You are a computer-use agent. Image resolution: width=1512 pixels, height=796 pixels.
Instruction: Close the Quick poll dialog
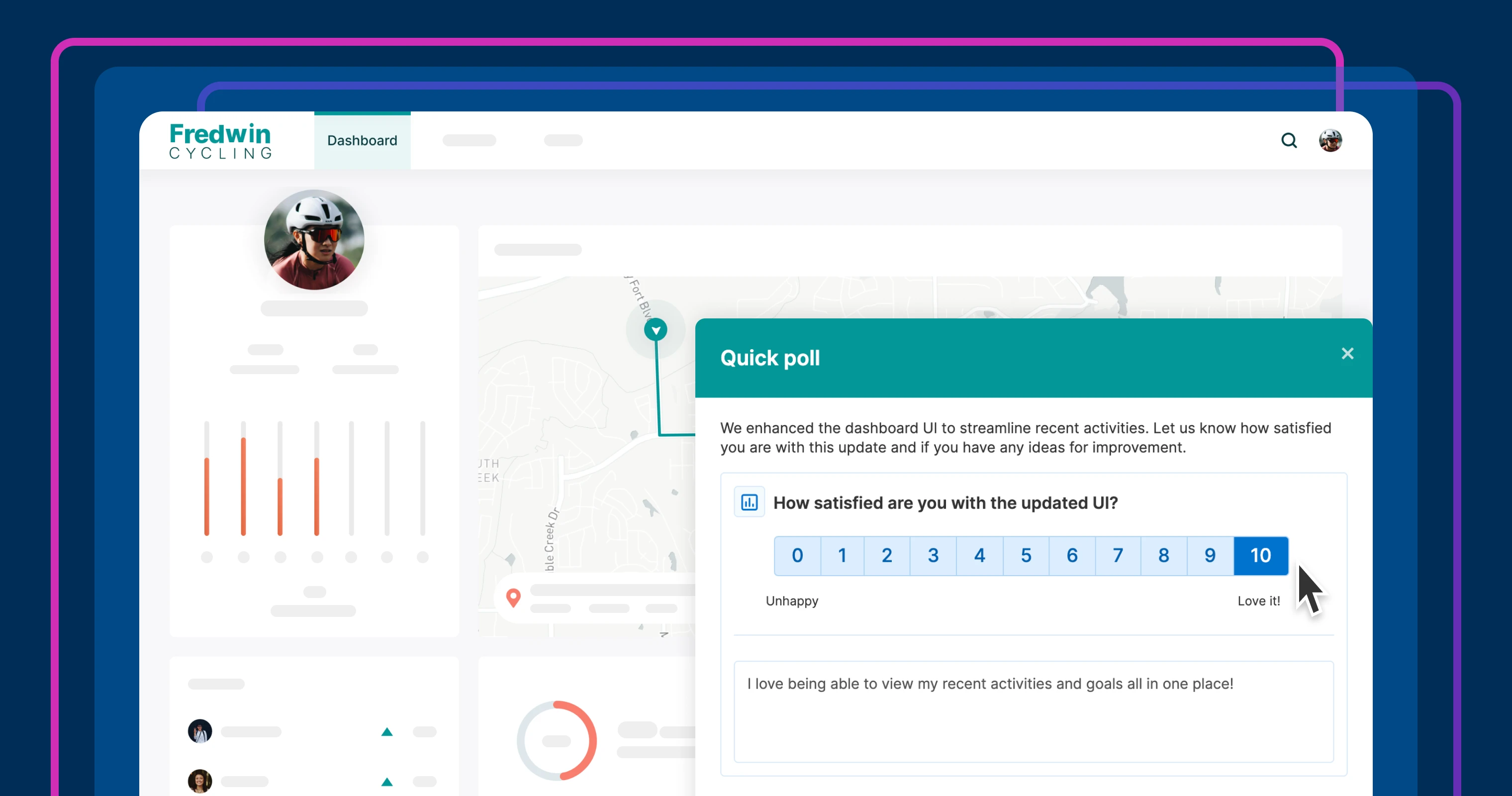pyautogui.click(x=1347, y=353)
